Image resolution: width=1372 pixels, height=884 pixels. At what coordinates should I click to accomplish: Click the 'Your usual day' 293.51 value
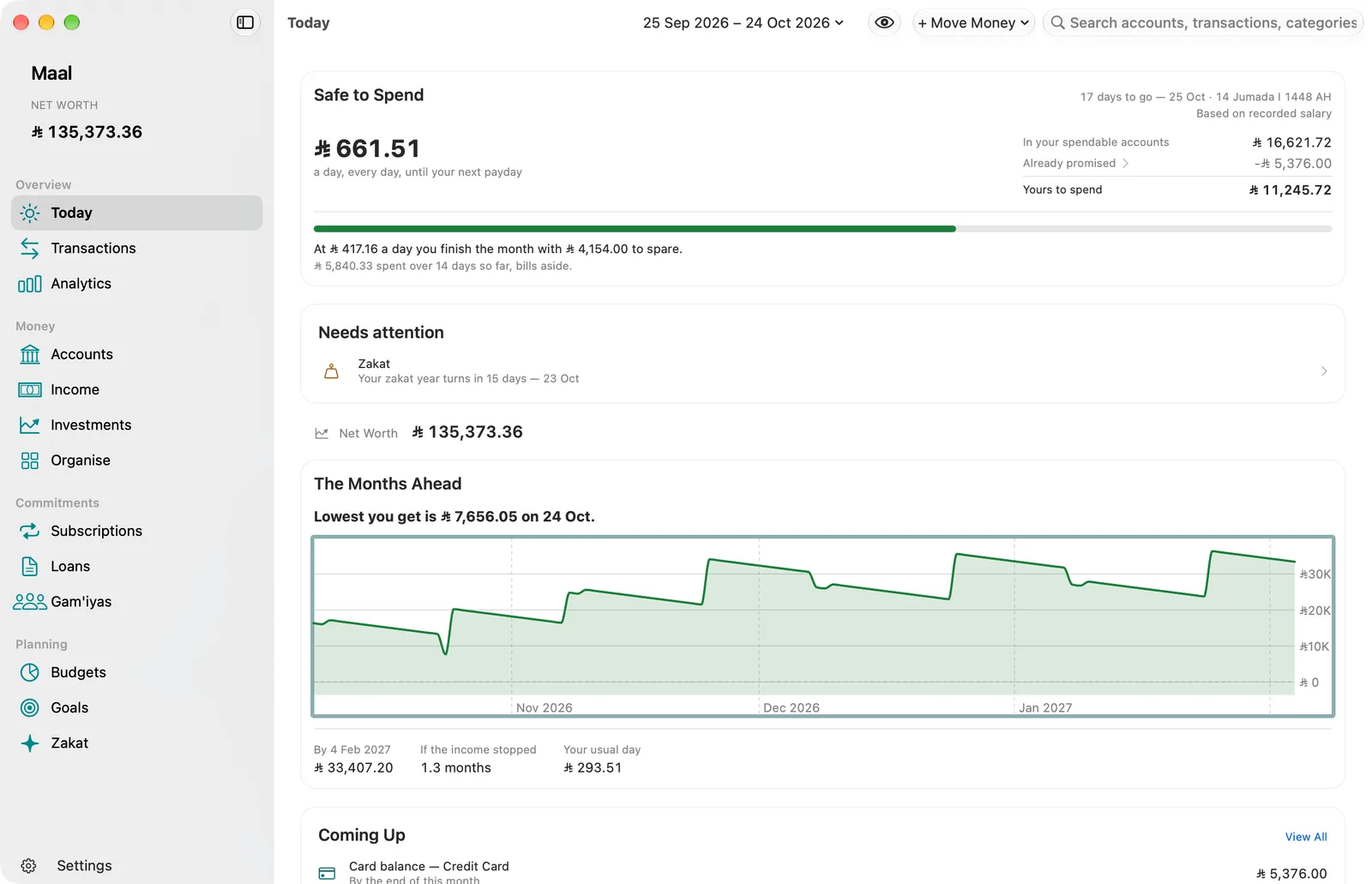(x=593, y=768)
